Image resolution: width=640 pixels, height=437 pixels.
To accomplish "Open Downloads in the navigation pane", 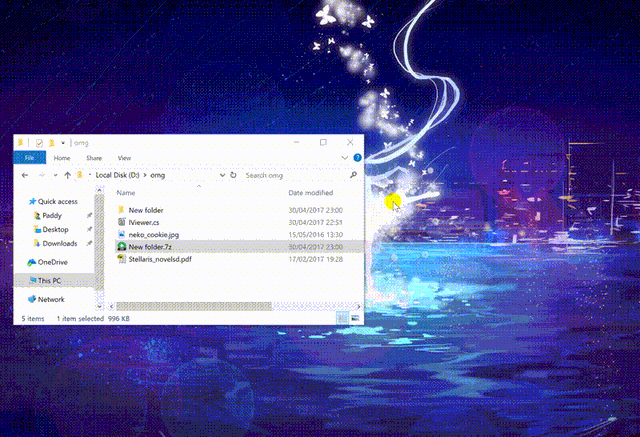I will 60,243.
